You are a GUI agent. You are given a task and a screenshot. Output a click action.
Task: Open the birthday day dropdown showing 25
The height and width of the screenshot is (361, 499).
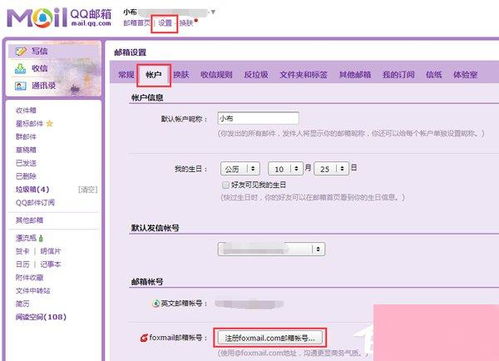click(331, 169)
